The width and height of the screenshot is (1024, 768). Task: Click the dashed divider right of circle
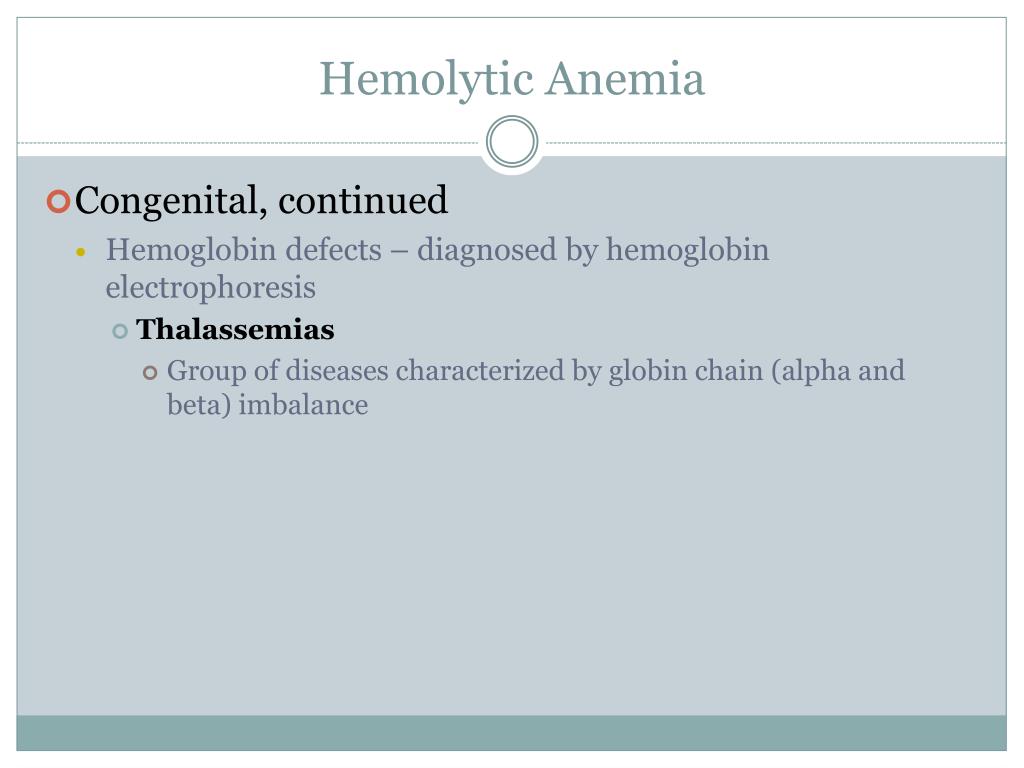coord(776,142)
